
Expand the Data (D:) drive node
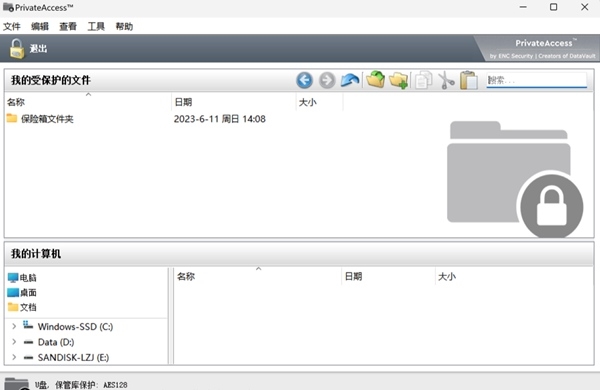(x=14, y=342)
